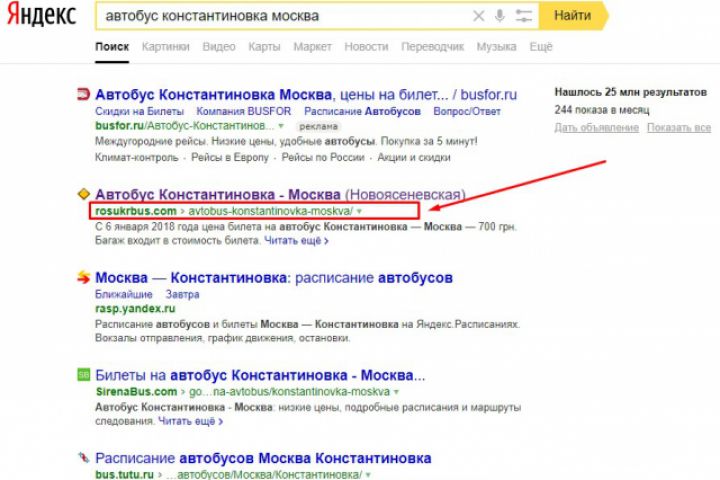Click the rosukrbus.com yellow diamond favicon
Viewport: 720px width, 480px height.
click(x=84, y=194)
